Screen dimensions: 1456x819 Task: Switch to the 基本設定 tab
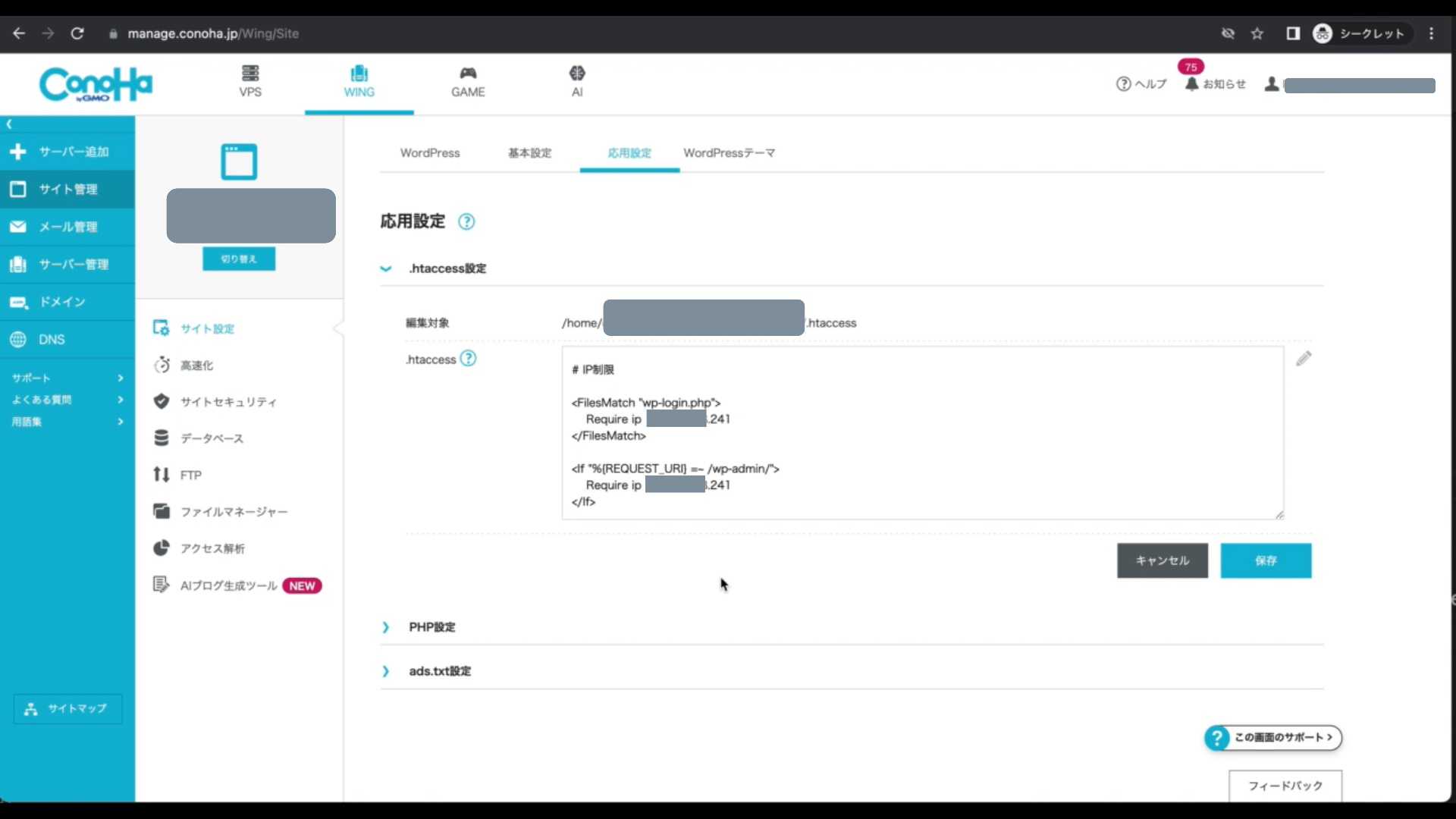[x=529, y=153]
